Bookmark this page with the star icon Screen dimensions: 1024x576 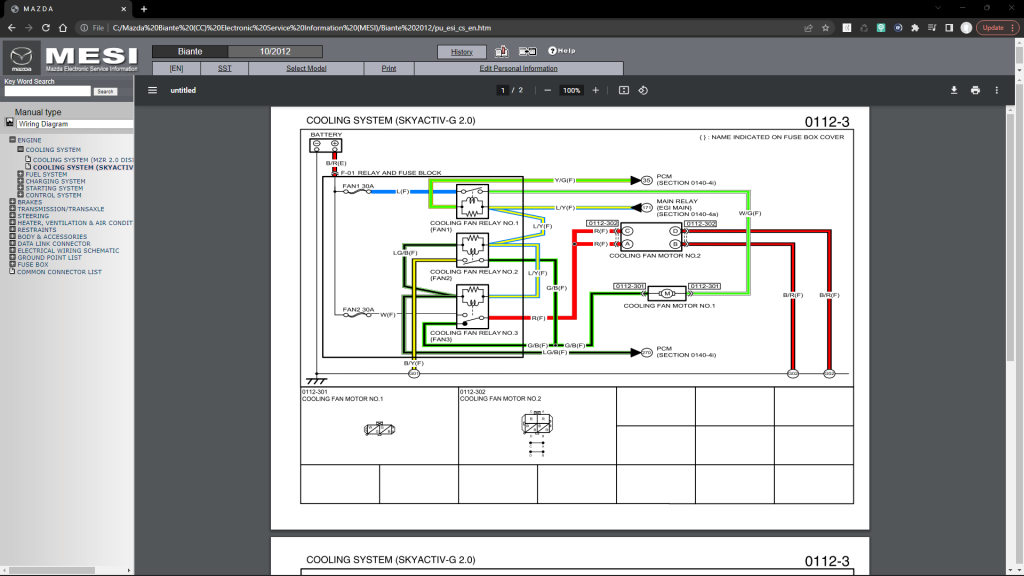click(x=825, y=28)
